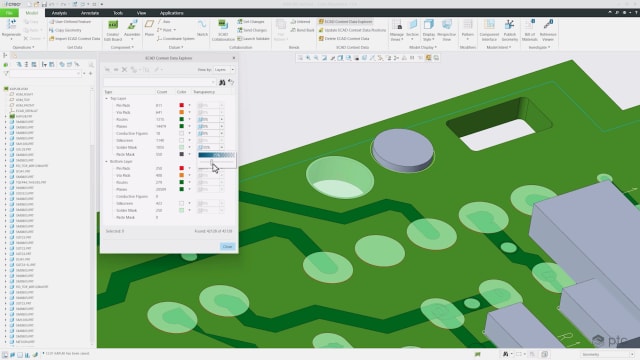Click the cut (scissors) icon in Explorer toolbar
640x360 pixels.
(x=124, y=70)
